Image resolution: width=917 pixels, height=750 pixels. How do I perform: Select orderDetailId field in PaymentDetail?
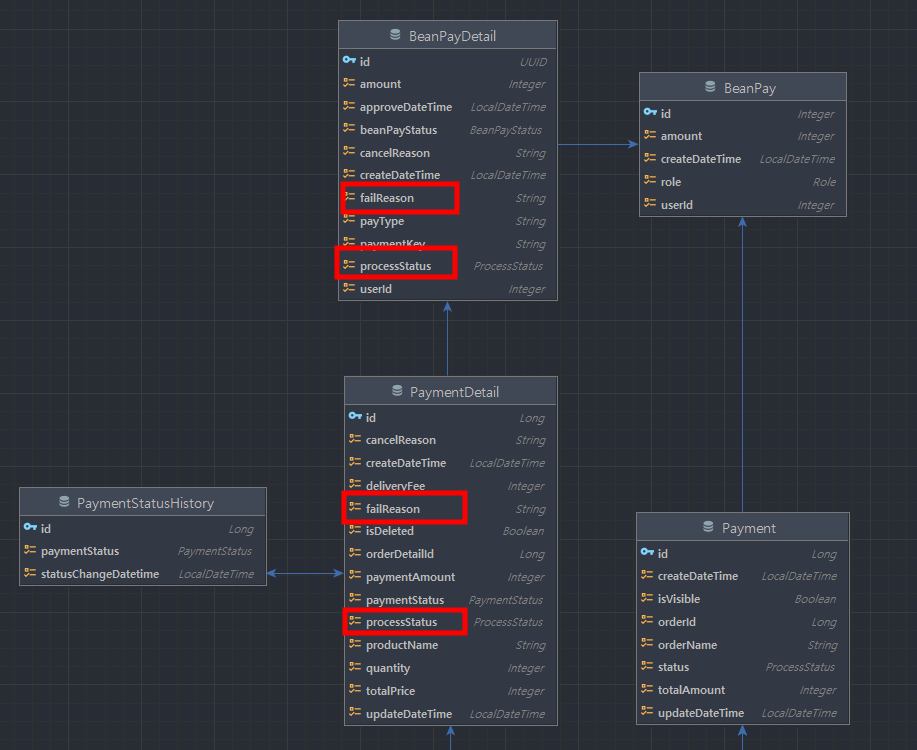pos(399,554)
